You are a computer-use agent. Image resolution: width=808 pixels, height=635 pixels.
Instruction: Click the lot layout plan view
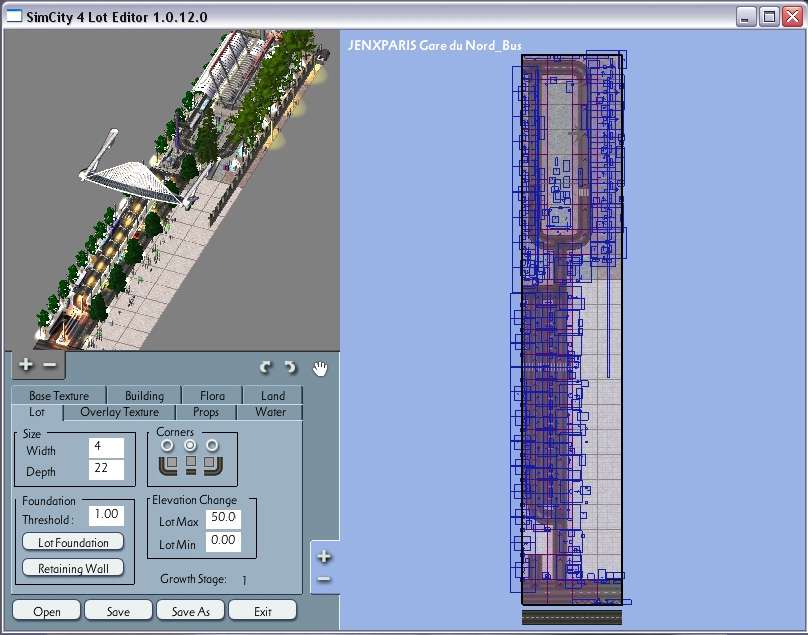click(x=572, y=330)
